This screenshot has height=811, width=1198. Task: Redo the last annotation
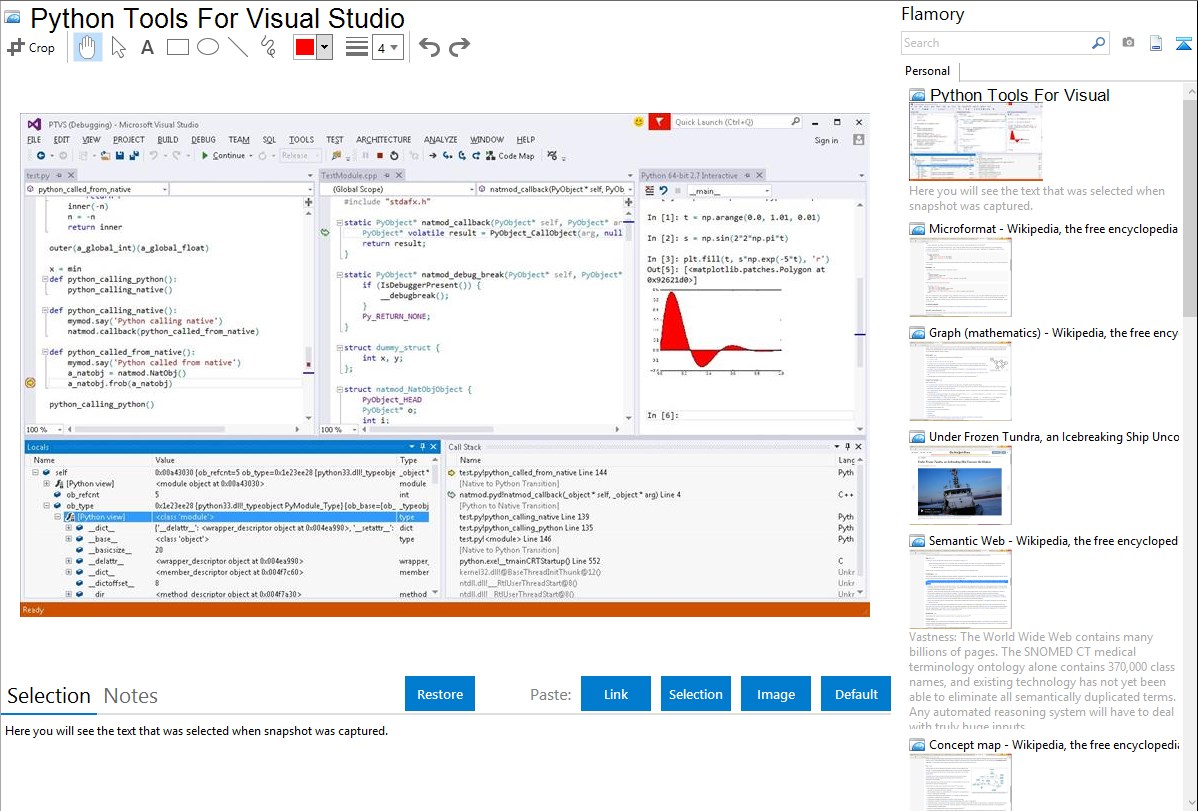coord(459,47)
